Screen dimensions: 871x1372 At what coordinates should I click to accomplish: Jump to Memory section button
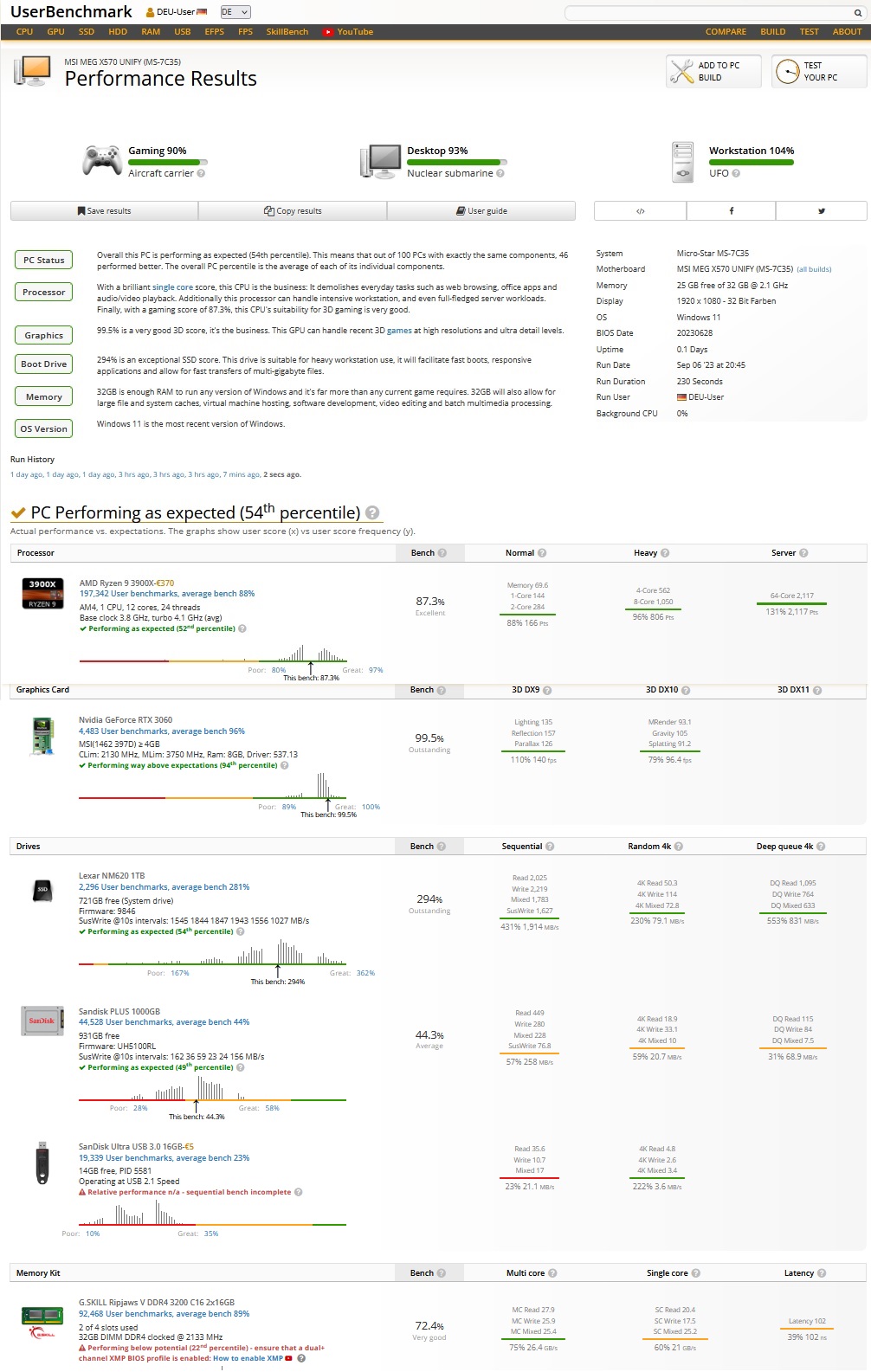[43, 396]
